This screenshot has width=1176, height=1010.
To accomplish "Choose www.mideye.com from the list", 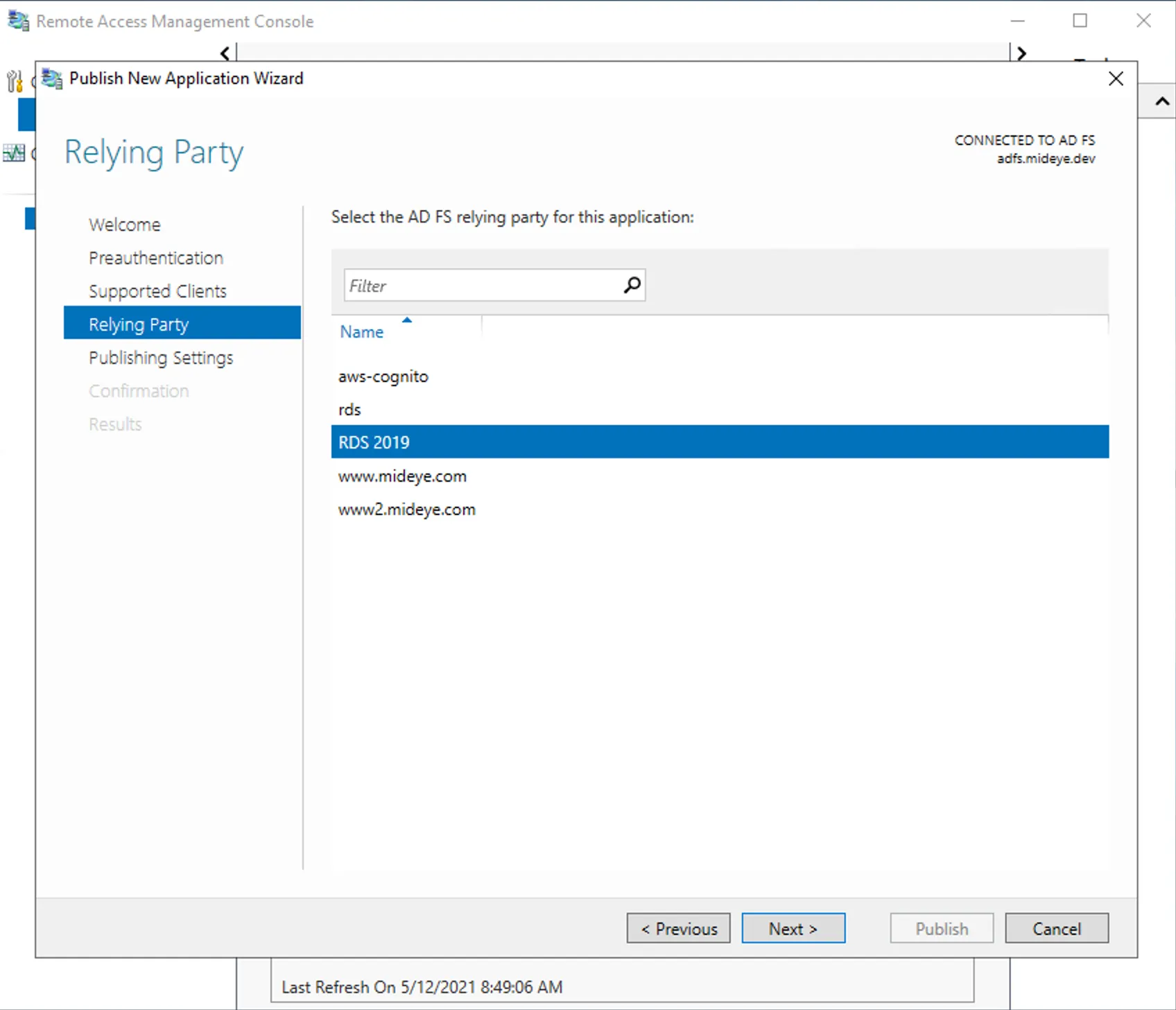I will pyautogui.click(x=402, y=476).
